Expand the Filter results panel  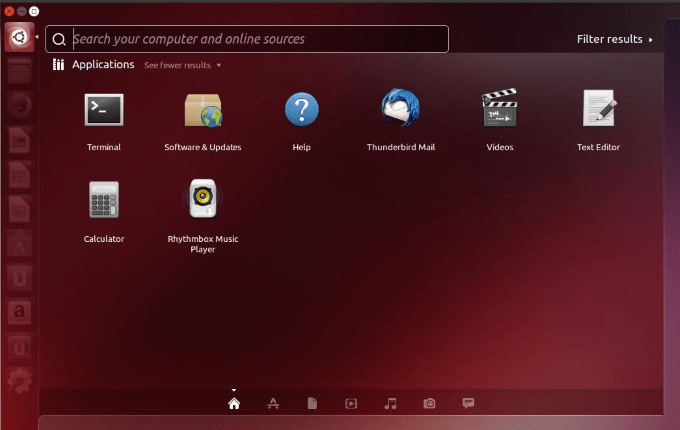pos(615,39)
